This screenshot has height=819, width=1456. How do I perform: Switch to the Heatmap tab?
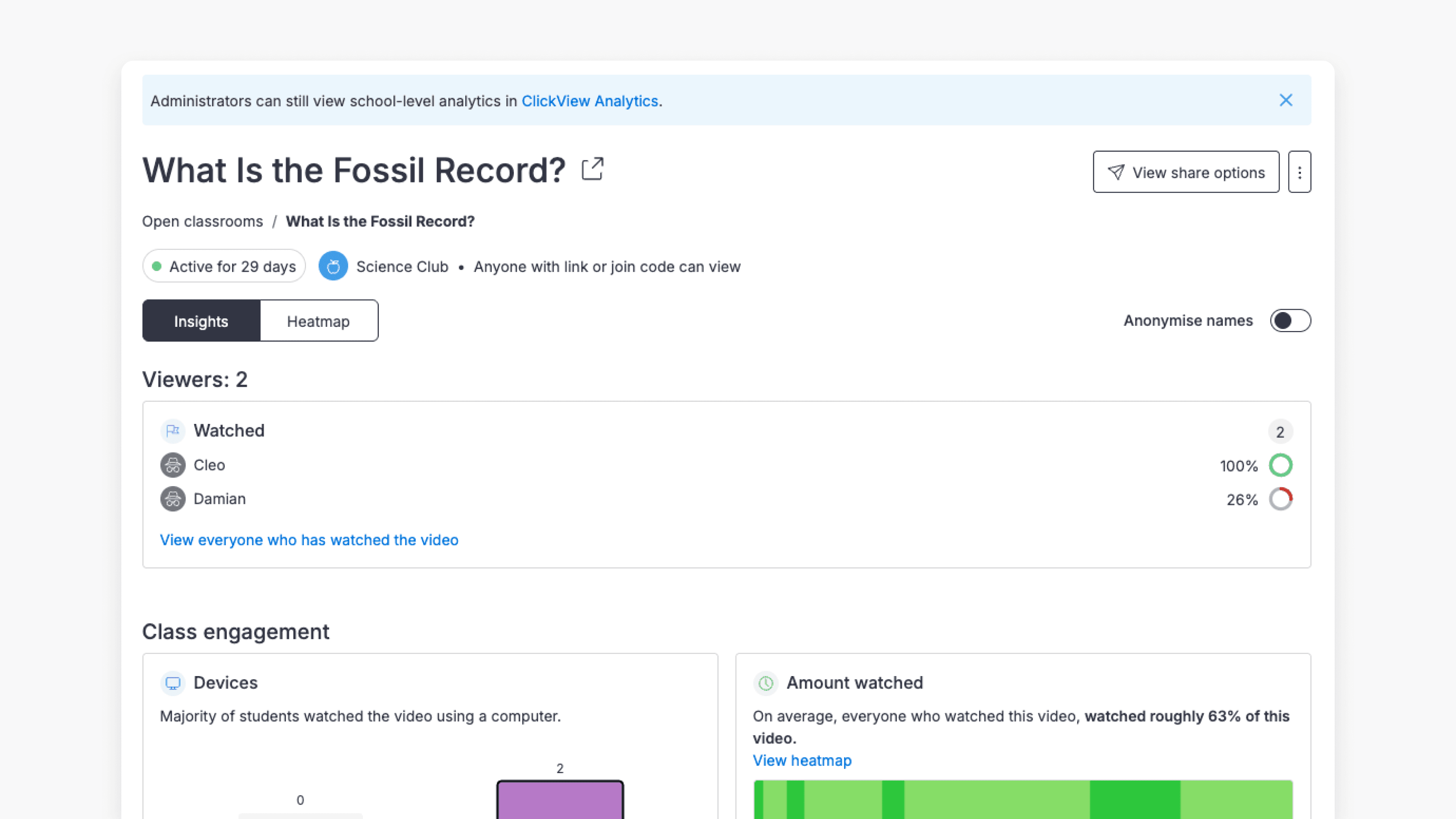pos(319,320)
